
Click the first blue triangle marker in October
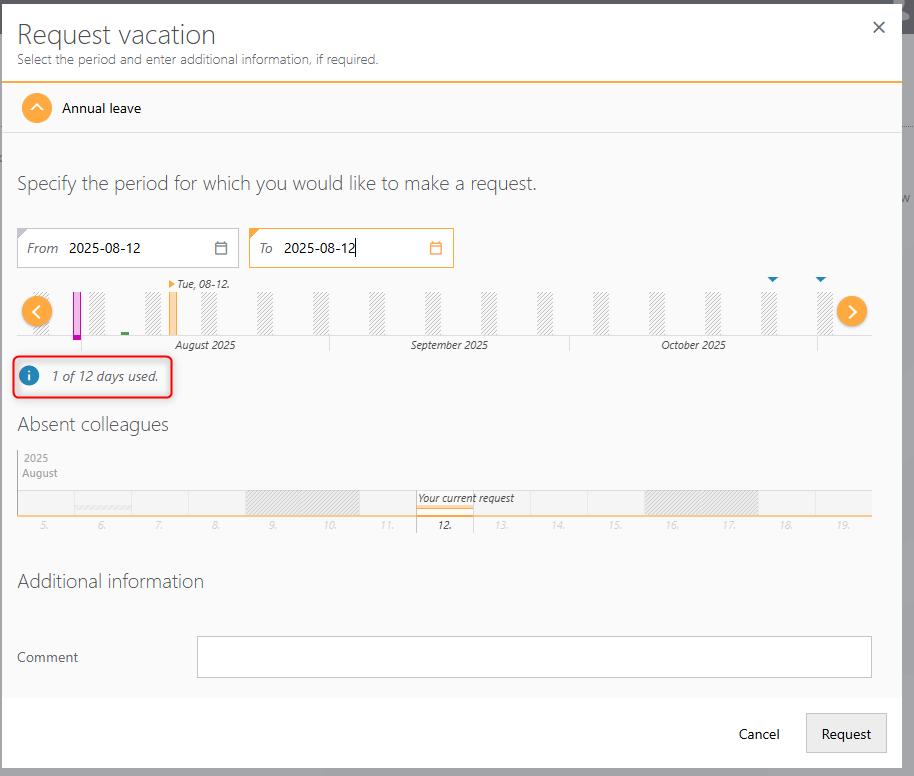[772, 279]
